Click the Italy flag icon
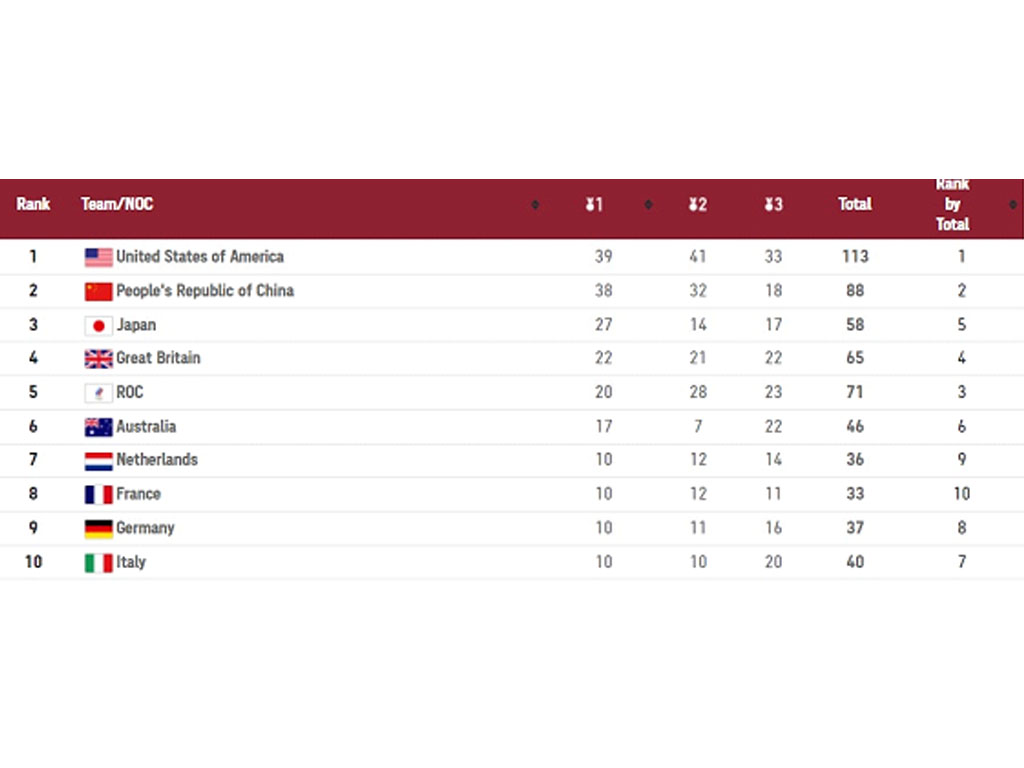This screenshot has height=768, width=1024. [99, 563]
